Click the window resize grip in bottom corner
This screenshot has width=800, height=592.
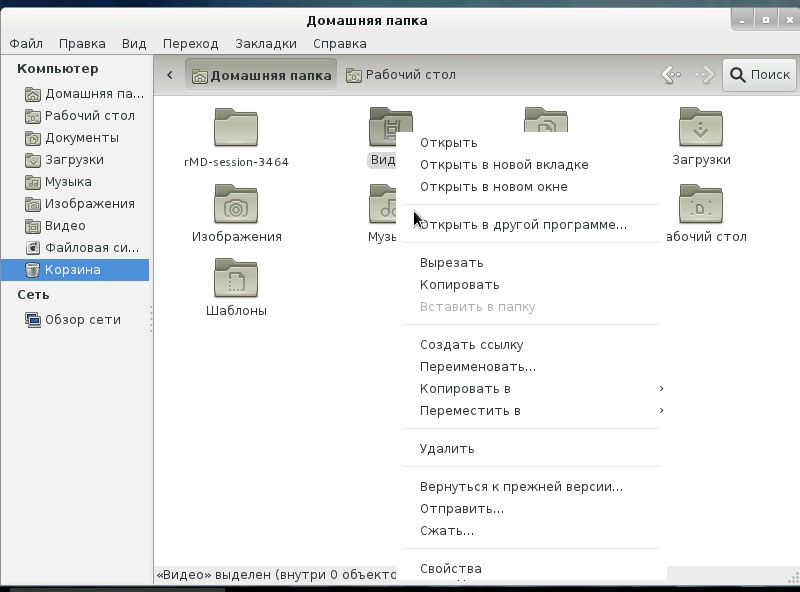coord(793,577)
